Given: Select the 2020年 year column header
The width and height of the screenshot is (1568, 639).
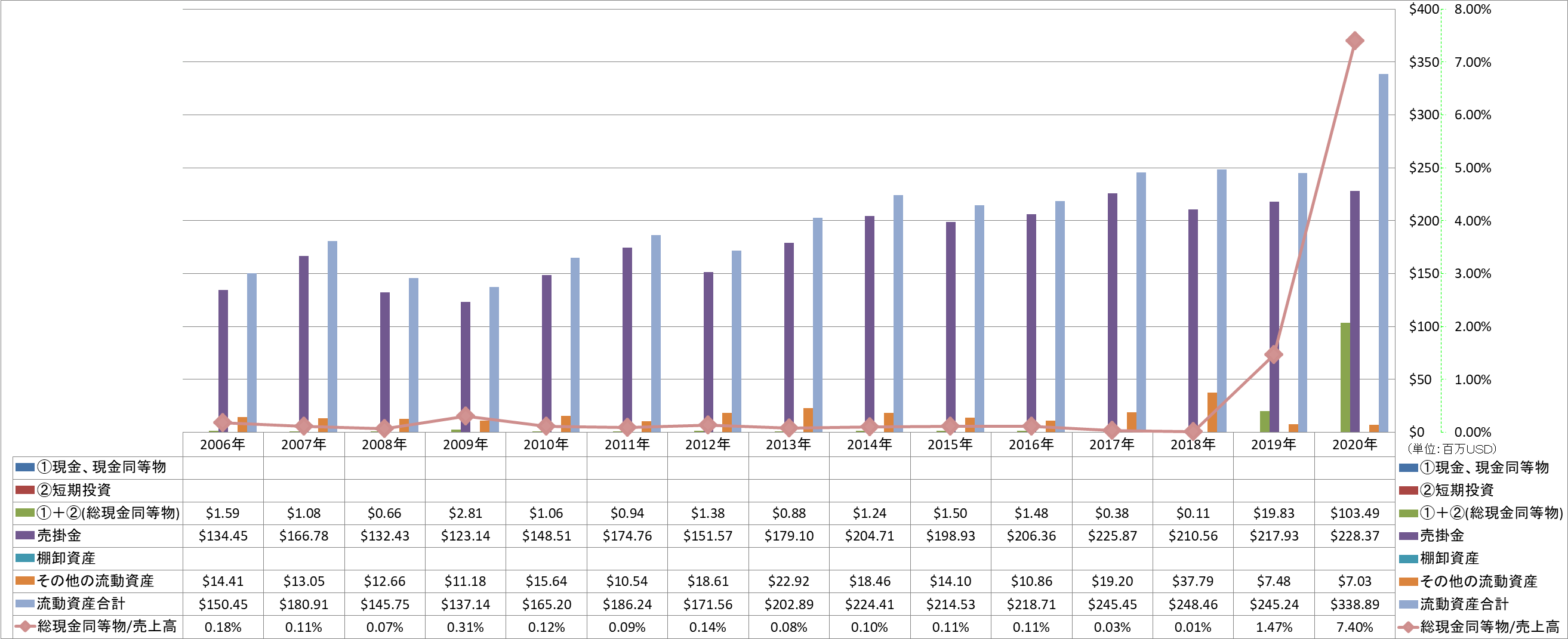Looking at the screenshot, I should pyautogui.click(x=1354, y=444).
